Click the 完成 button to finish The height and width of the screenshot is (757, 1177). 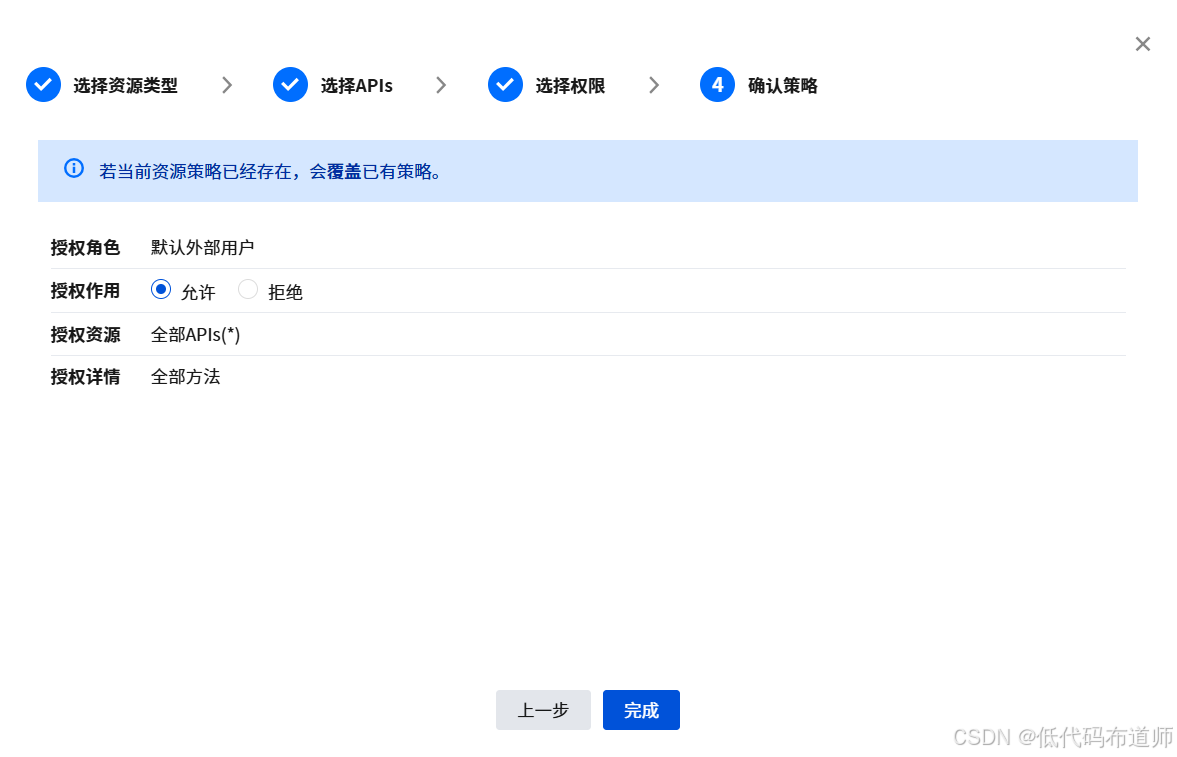(641, 710)
